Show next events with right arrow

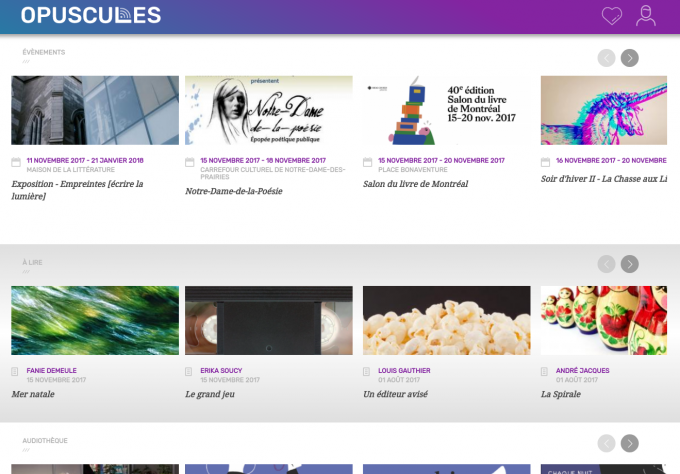630,58
